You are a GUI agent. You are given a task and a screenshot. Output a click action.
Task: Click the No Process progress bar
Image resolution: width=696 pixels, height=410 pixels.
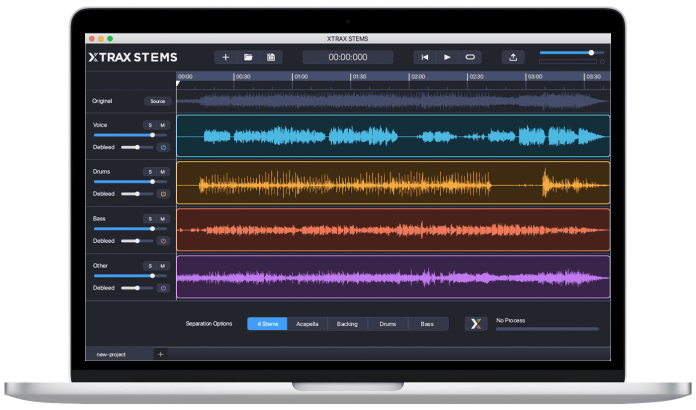547,329
